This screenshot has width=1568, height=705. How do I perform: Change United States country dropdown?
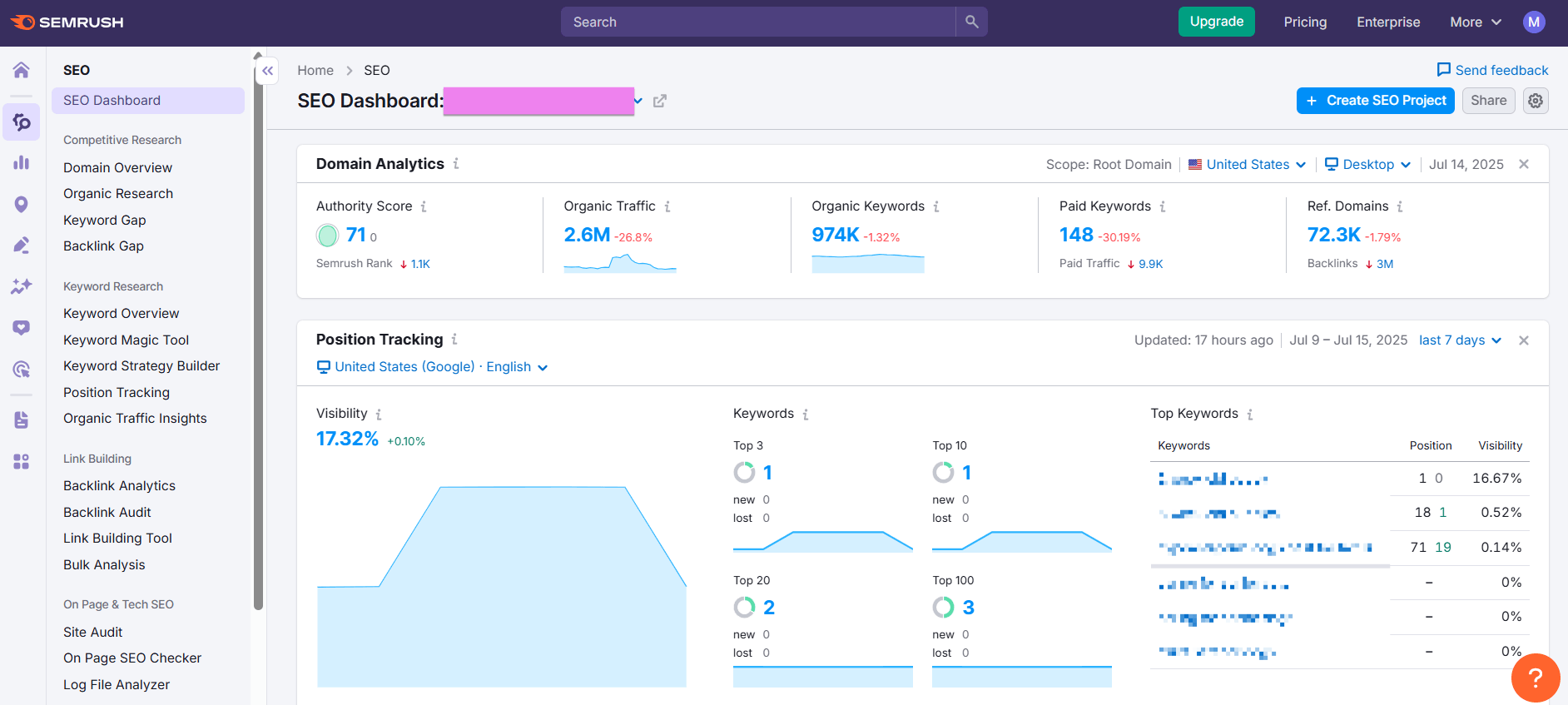(1247, 165)
